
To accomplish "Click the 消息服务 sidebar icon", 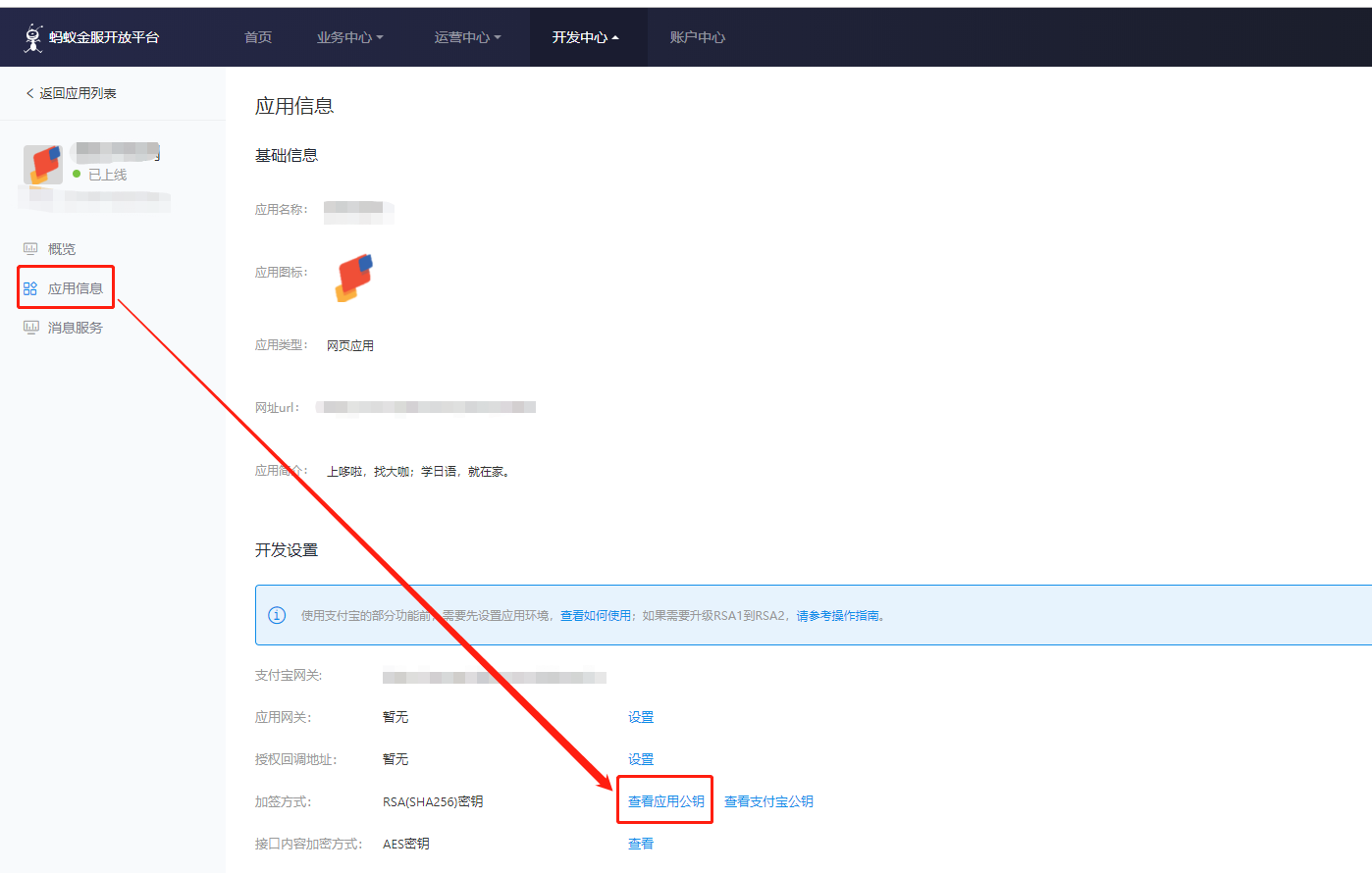I will pyautogui.click(x=30, y=328).
